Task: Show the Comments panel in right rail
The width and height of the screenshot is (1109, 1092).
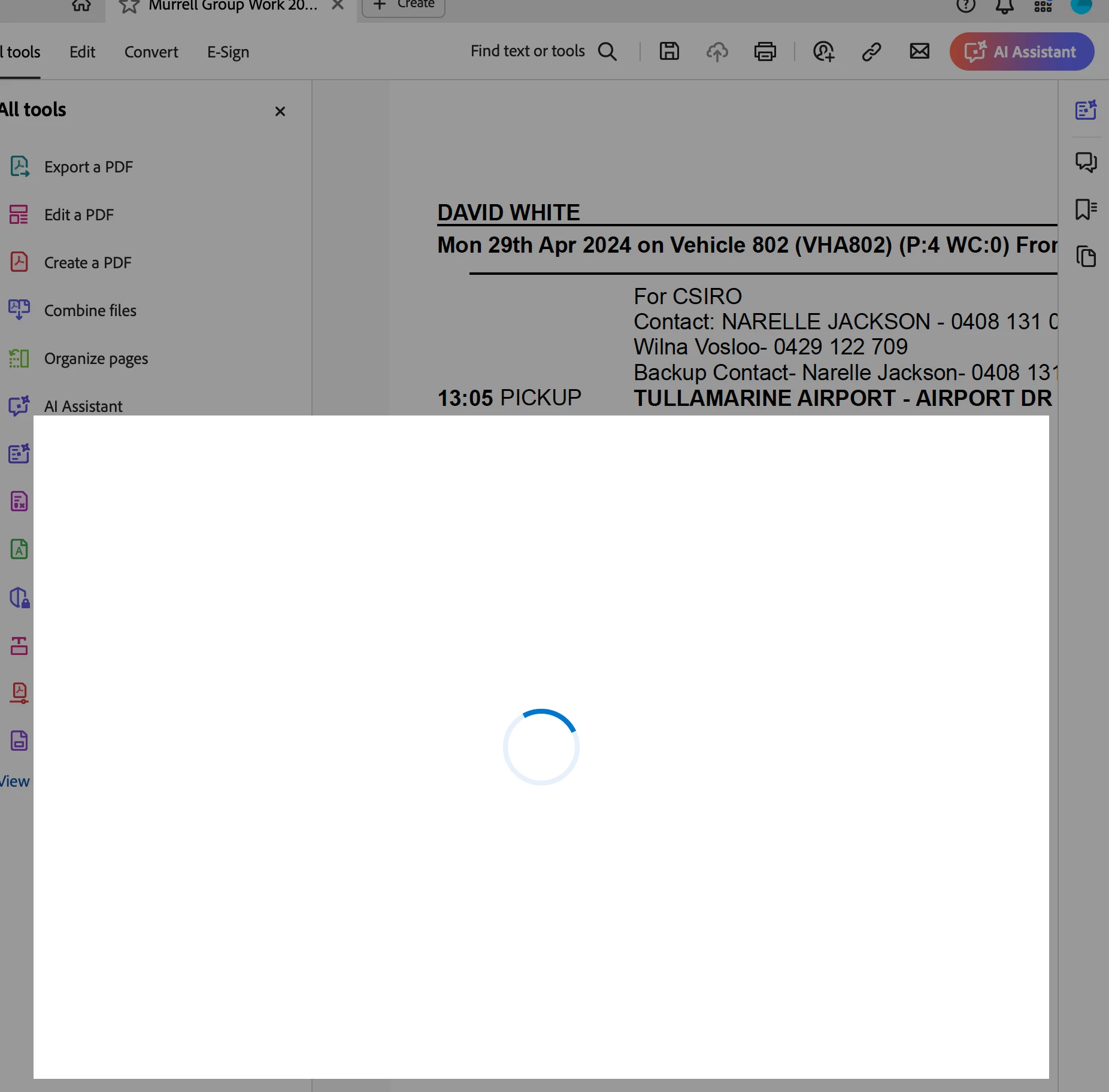Action: [1086, 162]
